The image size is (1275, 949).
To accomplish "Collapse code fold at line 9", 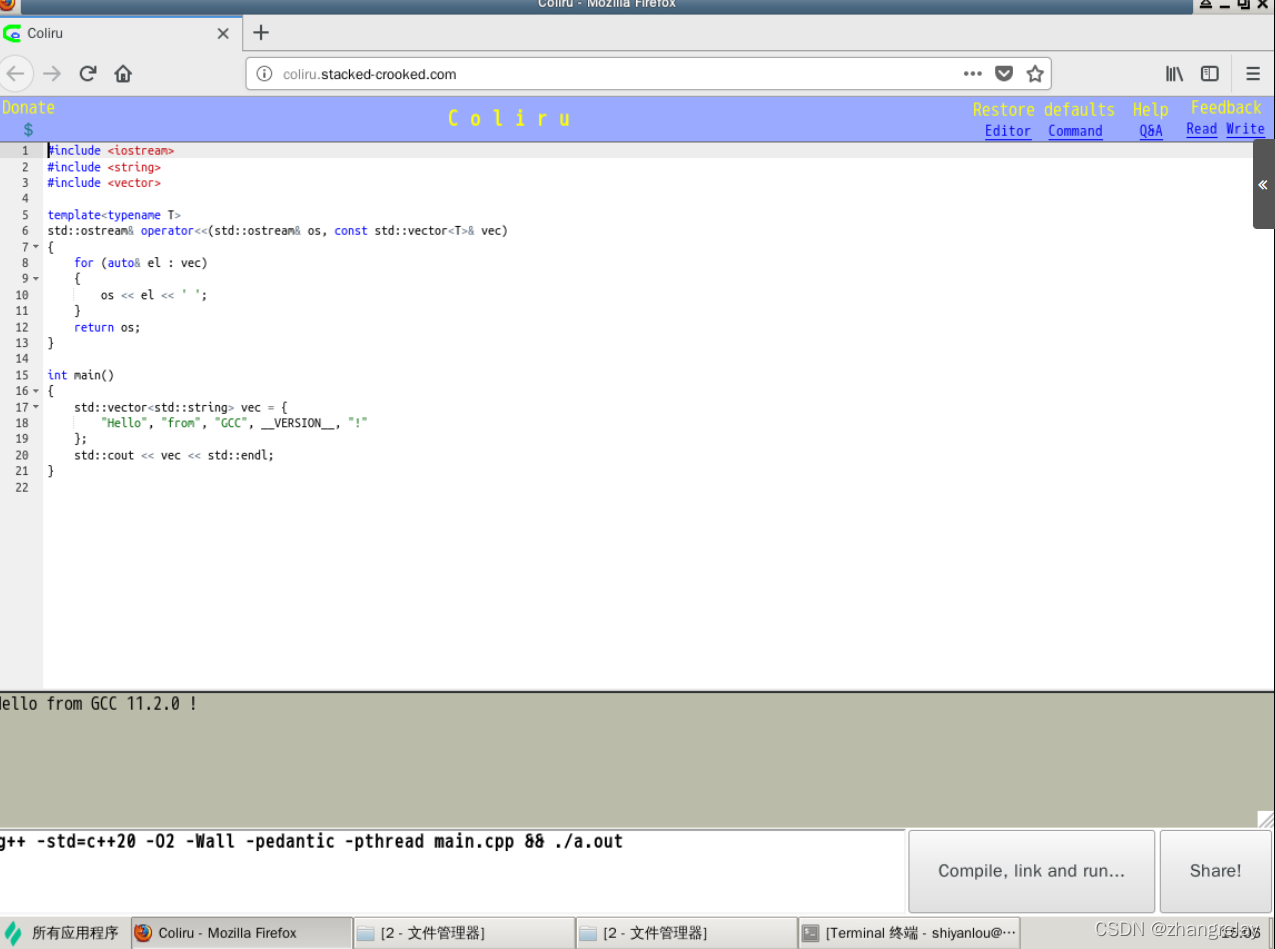I will (x=37, y=279).
